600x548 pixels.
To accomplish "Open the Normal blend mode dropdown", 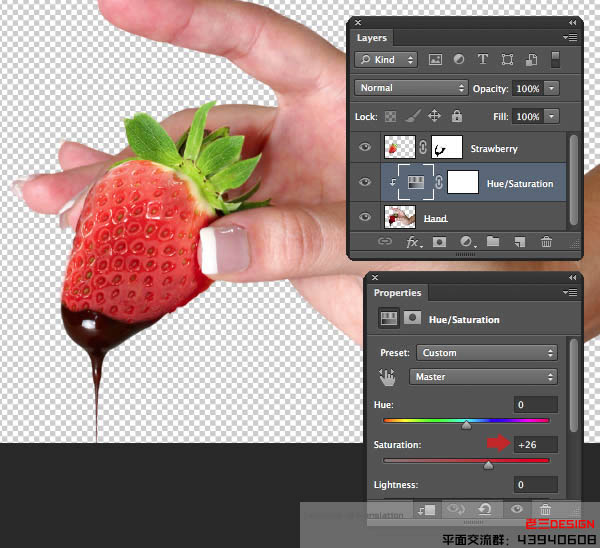I will click(x=411, y=88).
